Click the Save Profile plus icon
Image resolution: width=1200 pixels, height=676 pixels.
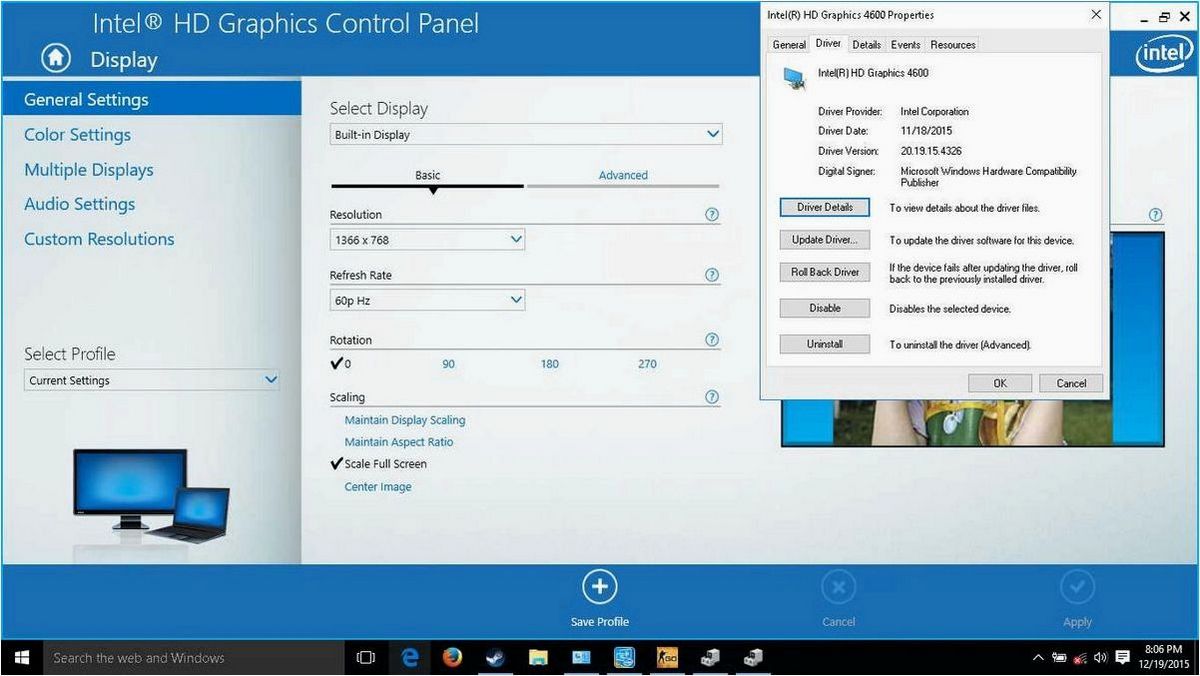tap(599, 586)
